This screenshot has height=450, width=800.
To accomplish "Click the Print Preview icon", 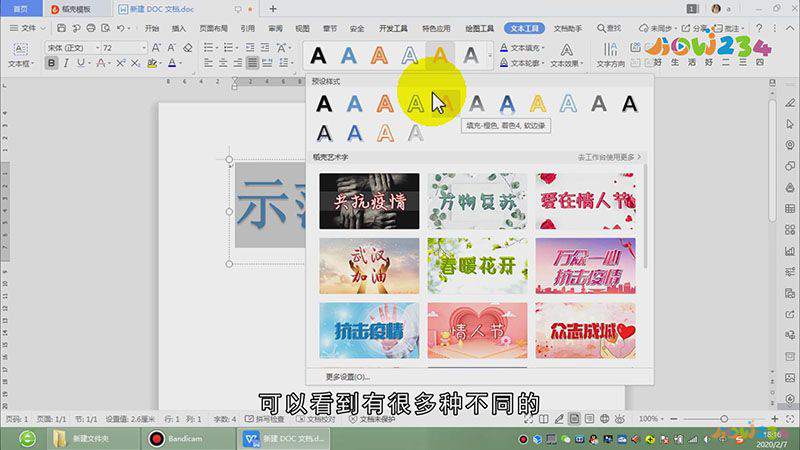I will [x=106, y=28].
